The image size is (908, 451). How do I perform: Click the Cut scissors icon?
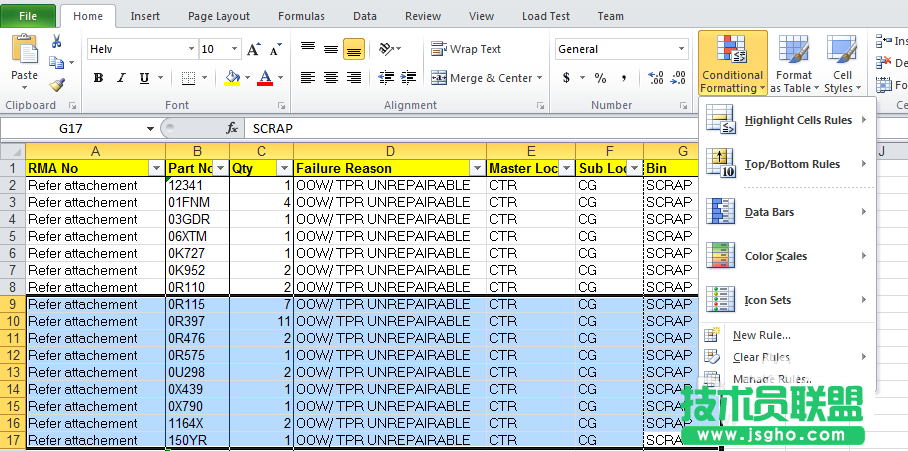coord(57,42)
